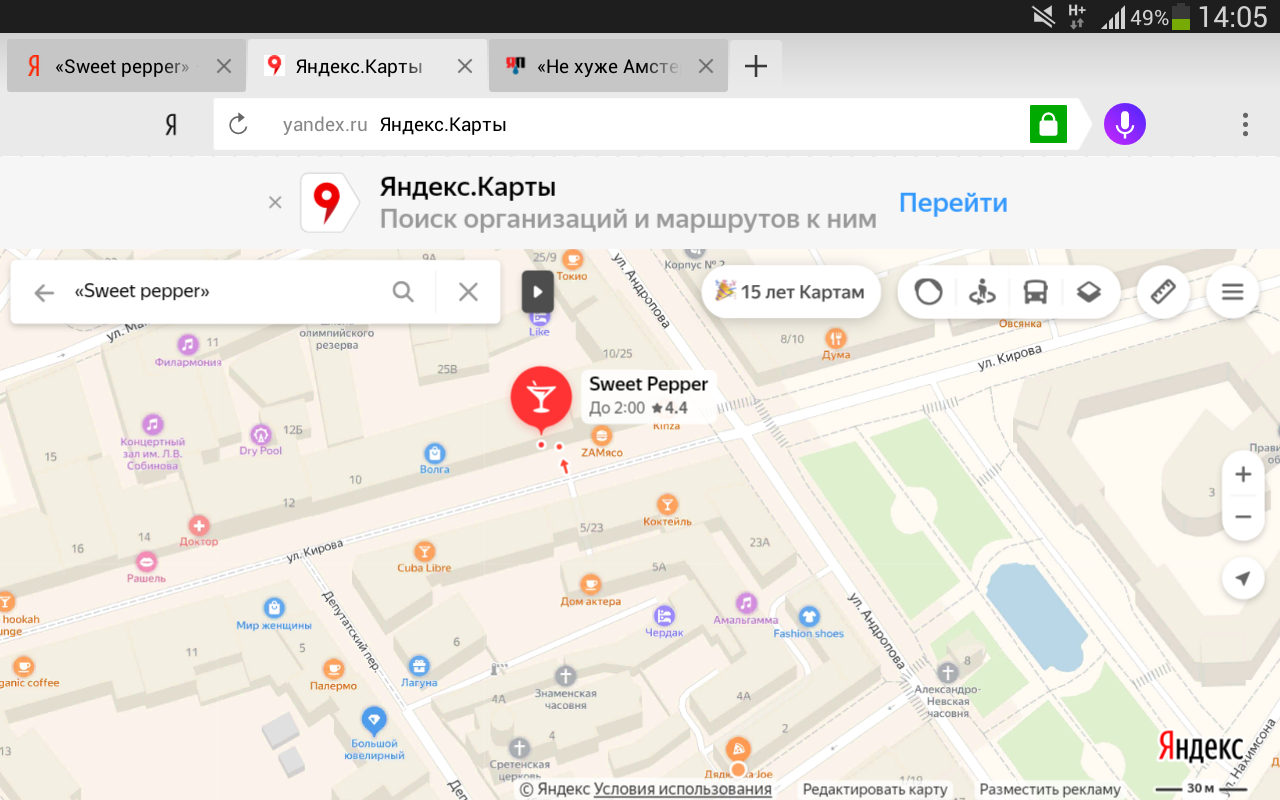Tap the Редактировать карту link

tap(875, 789)
